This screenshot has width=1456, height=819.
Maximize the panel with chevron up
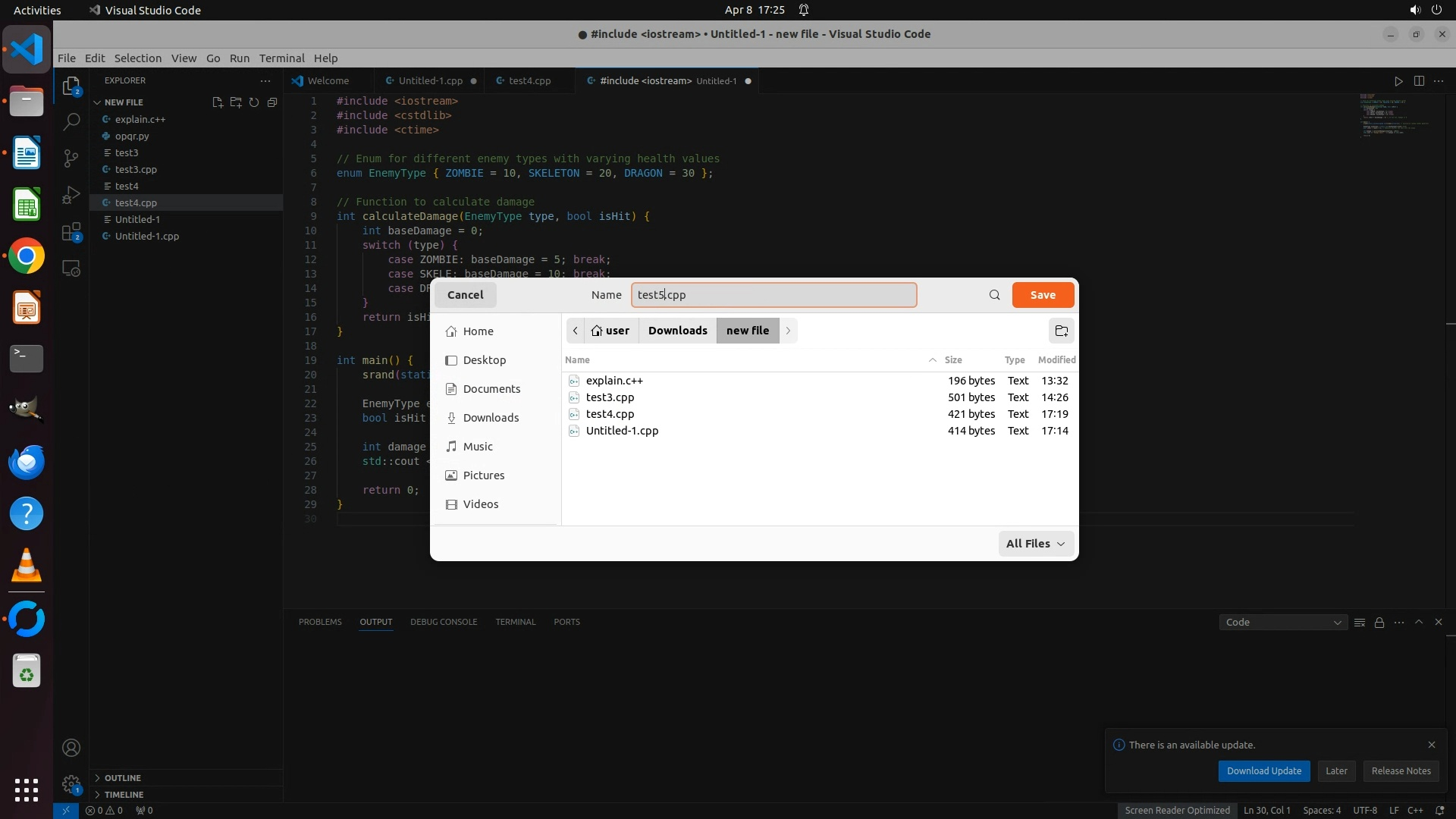(1419, 622)
